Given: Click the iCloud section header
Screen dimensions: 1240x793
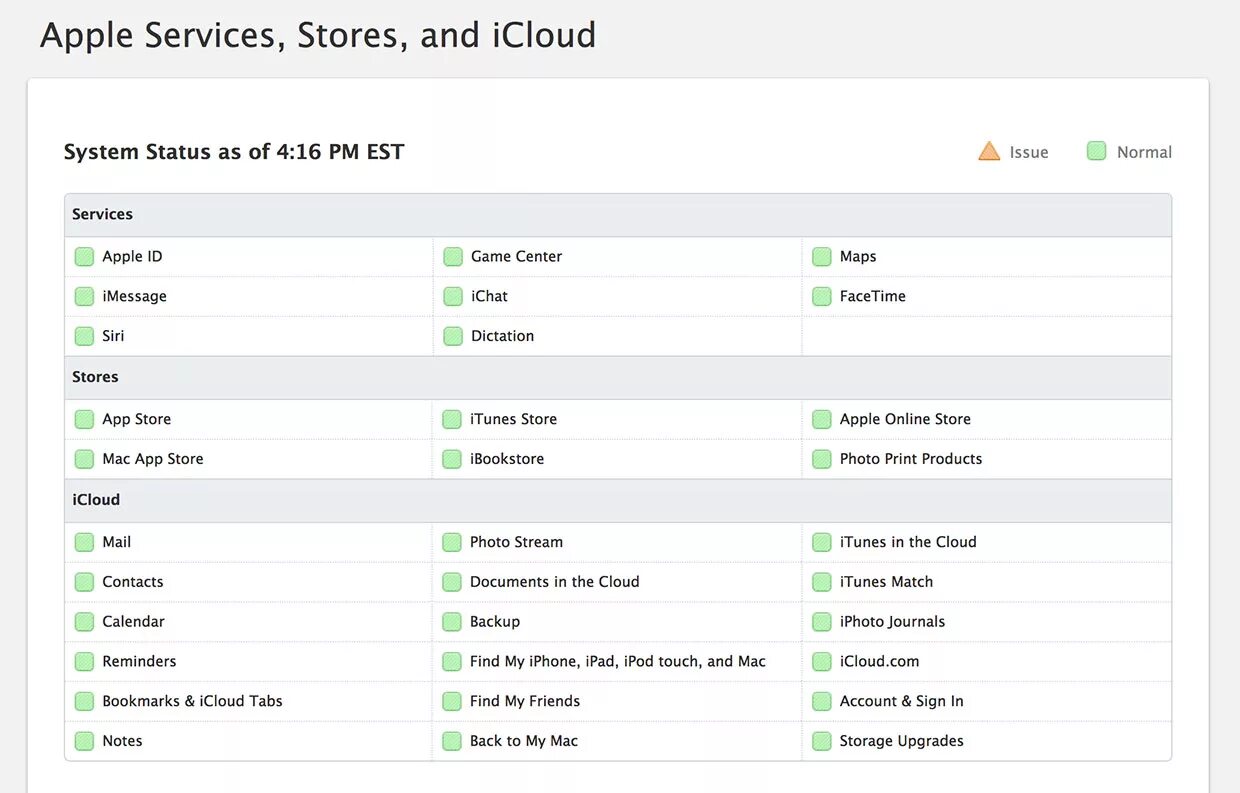Looking at the screenshot, I should tap(96, 500).
